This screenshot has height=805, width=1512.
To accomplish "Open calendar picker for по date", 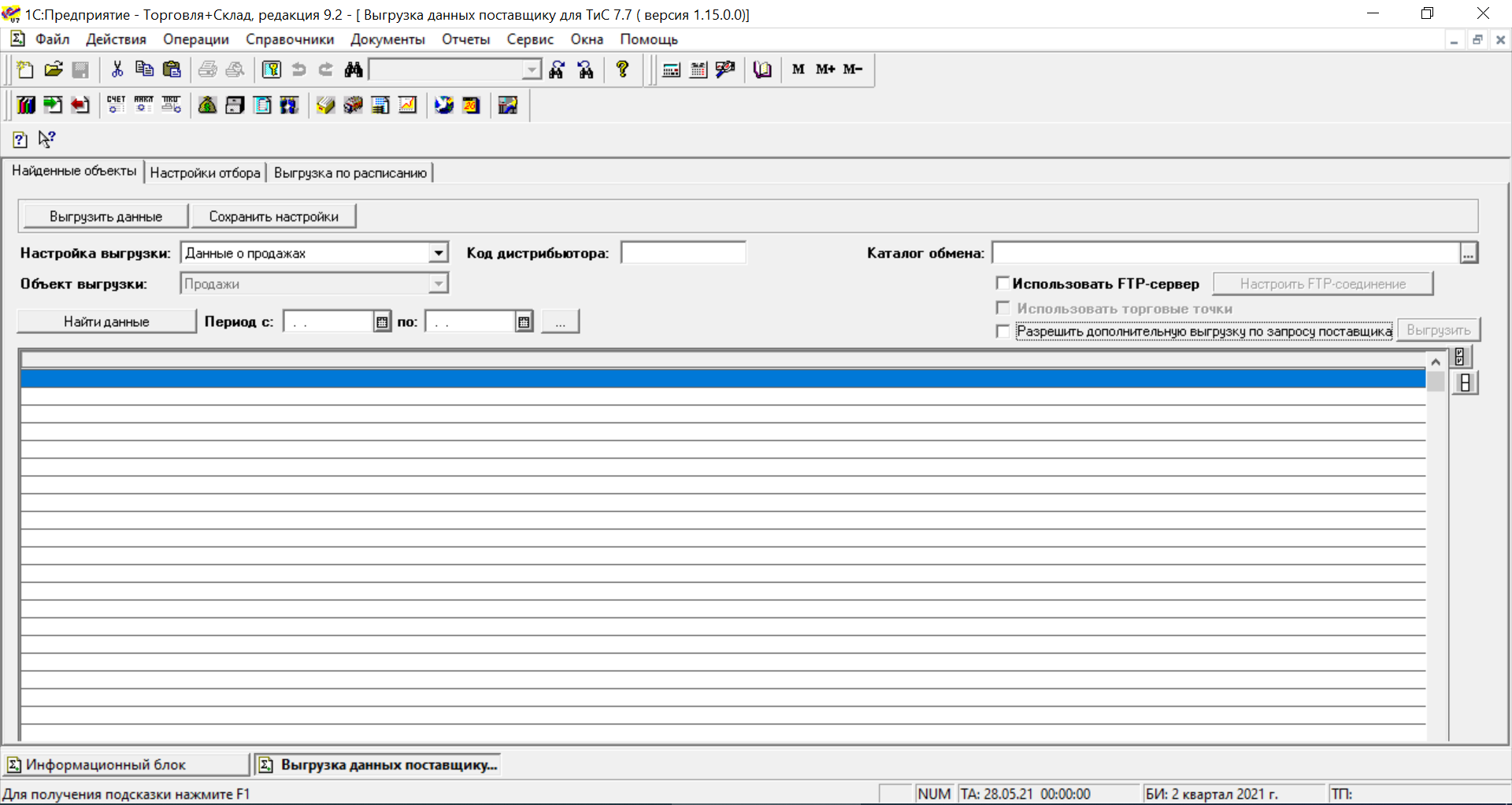I will tap(524, 321).
